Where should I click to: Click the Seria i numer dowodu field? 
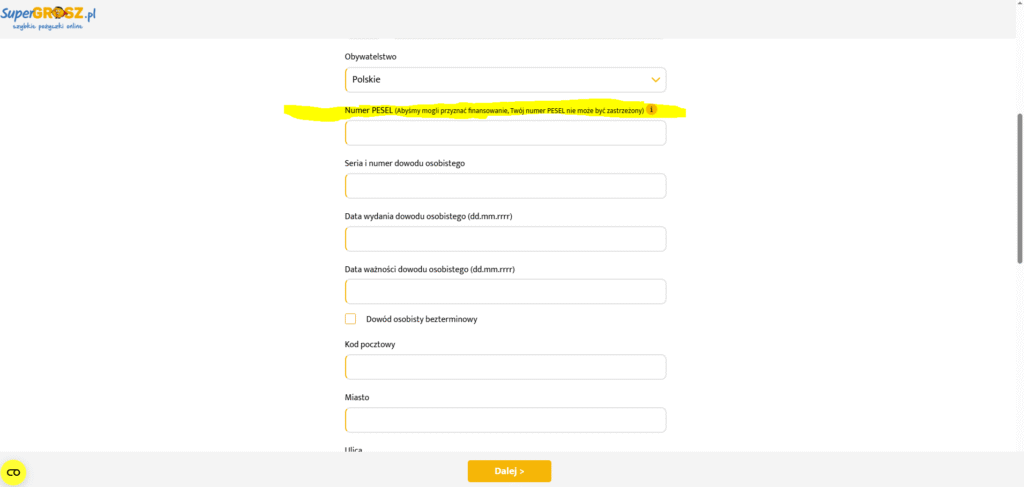(x=505, y=186)
